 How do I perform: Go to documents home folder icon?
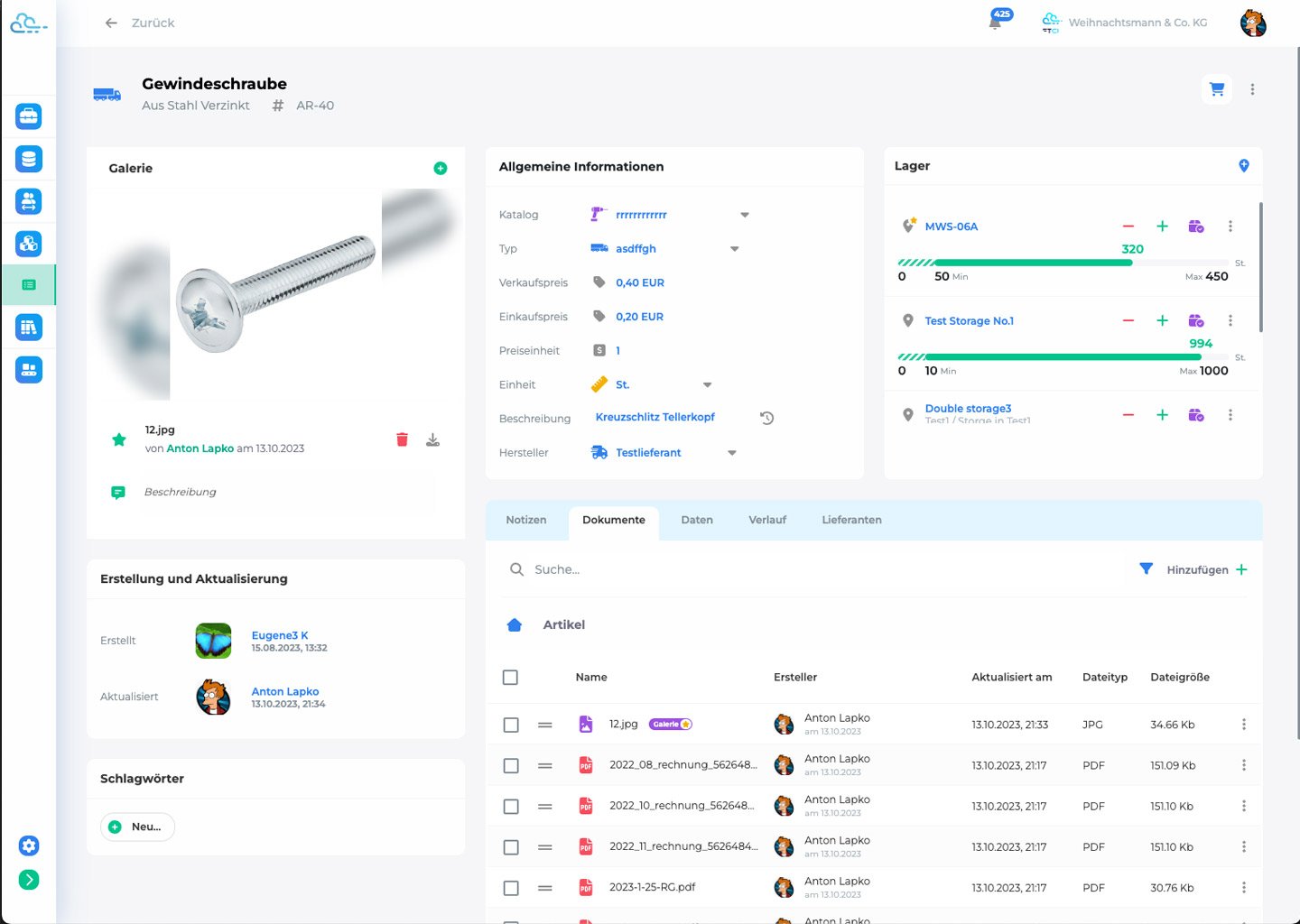[x=515, y=624]
